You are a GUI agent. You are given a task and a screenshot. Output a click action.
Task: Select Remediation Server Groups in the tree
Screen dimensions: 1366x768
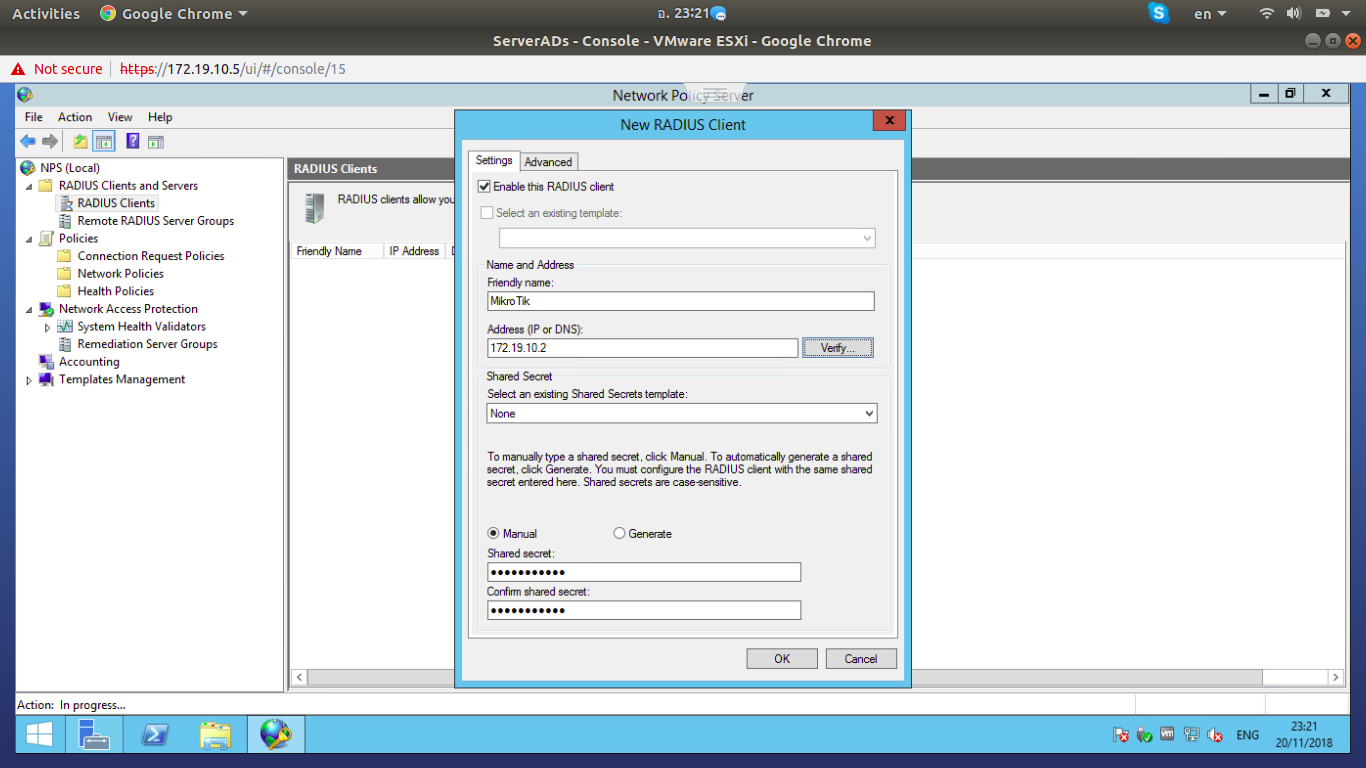148,344
